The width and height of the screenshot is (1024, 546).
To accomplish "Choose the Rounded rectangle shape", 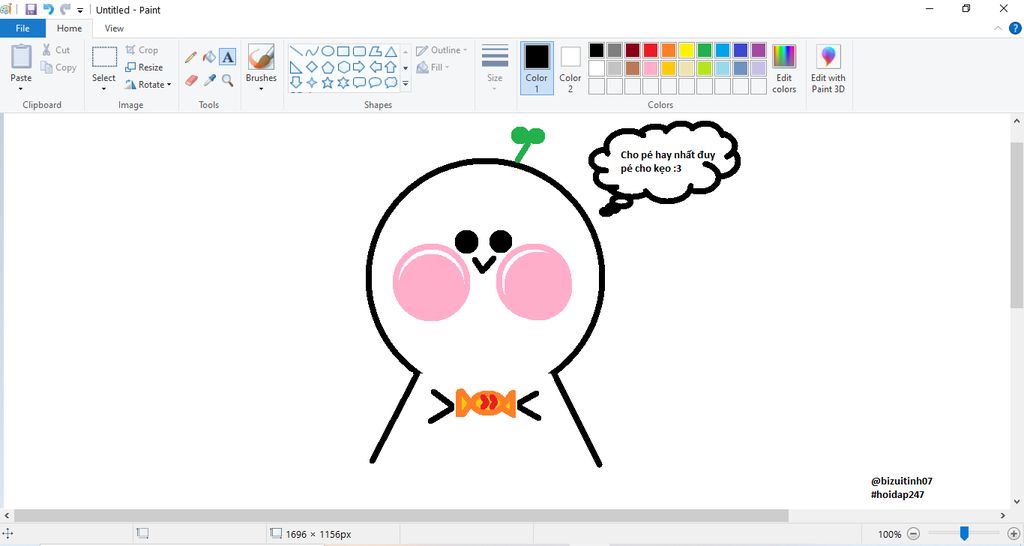I will point(359,51).
